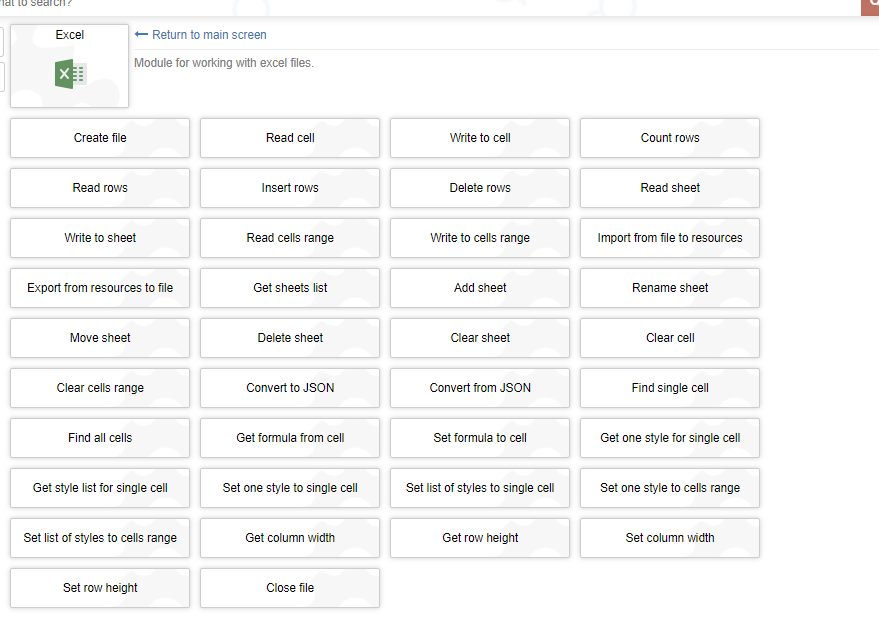The image size is (879, 621).
Task: Select Set list of styles to cells range
Action: coord(100,538)
